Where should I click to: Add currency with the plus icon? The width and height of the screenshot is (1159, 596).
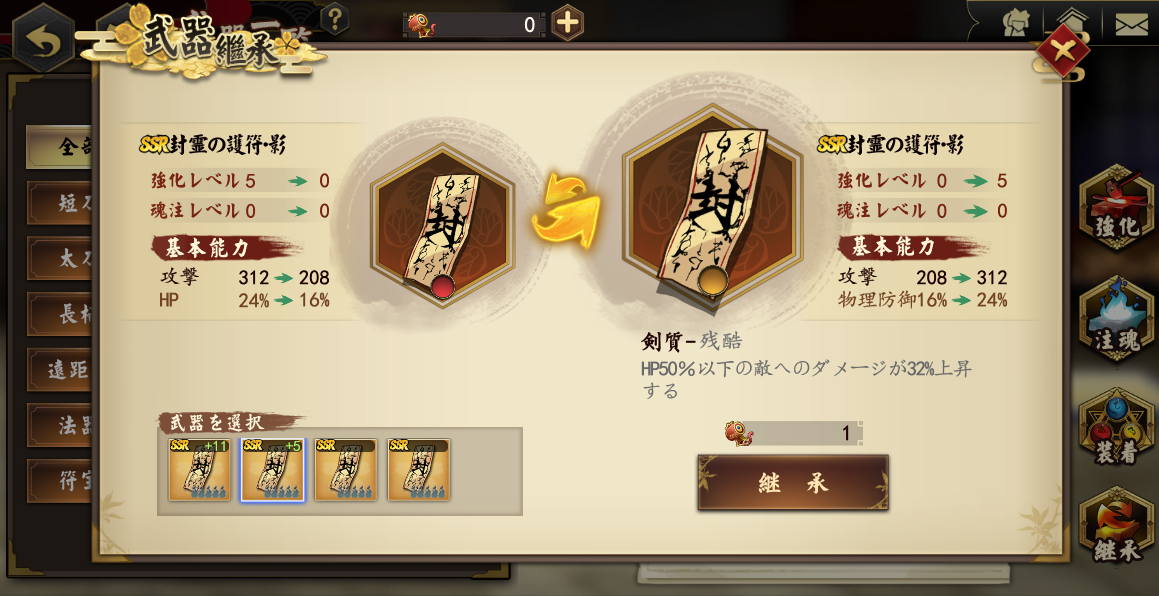point(567,23)
